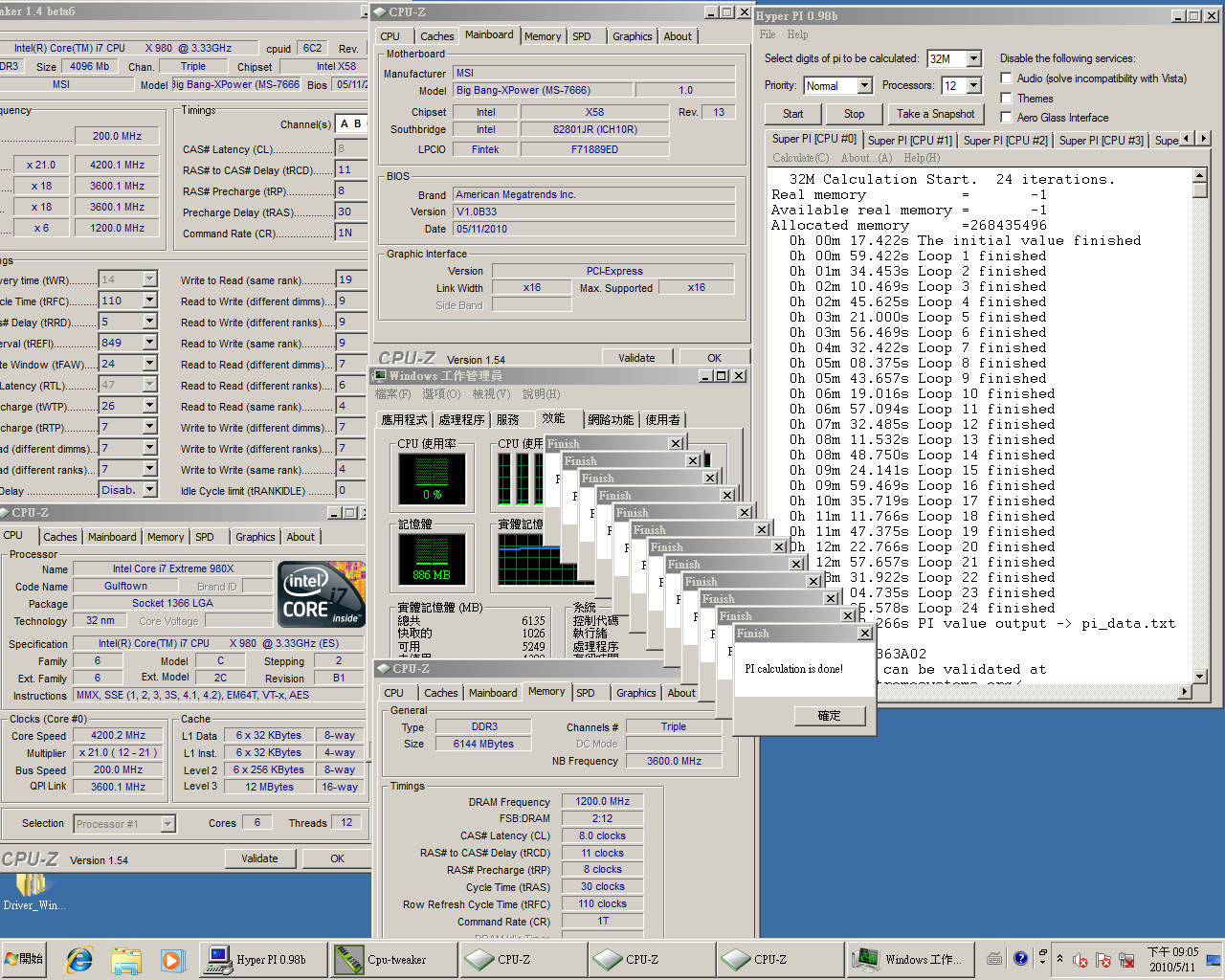Select the Super PI [CPU #1] tab
The width and height of the screenshot is (1225, 980).
[x=910, y=140]
